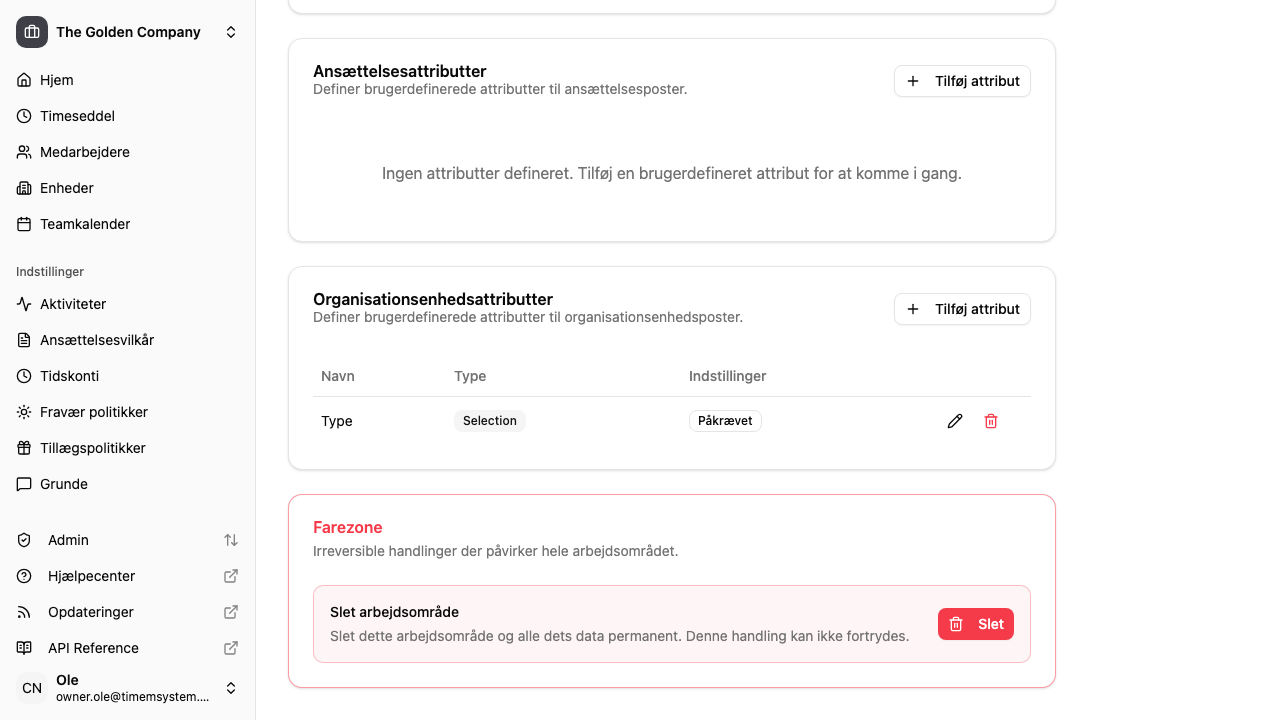Open API Reference in a new tab
1280x720 pixels.
click(x=230, y=648)
